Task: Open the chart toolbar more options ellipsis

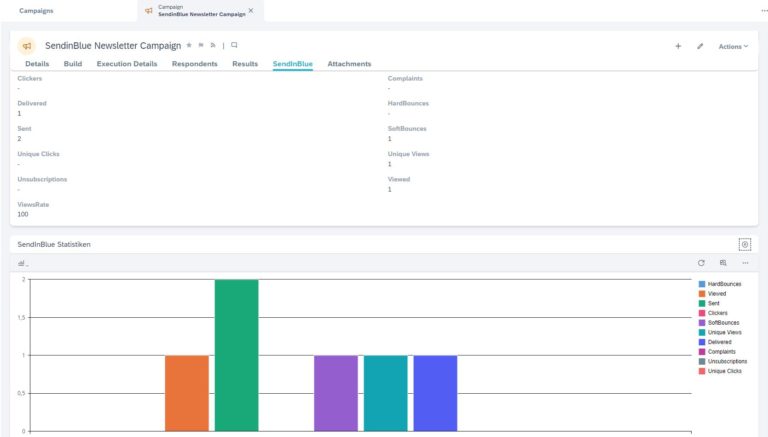Action: 745,263
